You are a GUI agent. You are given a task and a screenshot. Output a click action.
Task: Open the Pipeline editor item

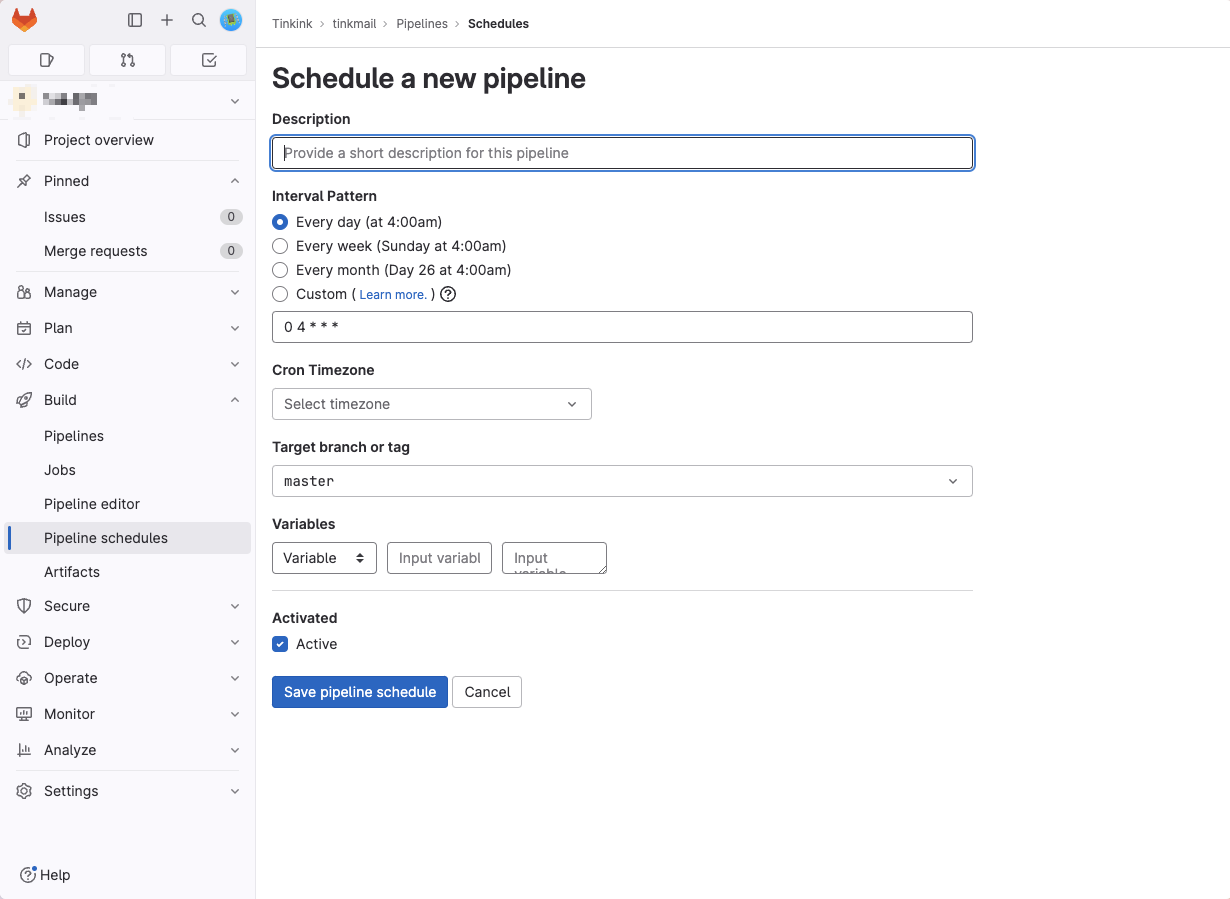pyautogui.click(x=128, y=504)
